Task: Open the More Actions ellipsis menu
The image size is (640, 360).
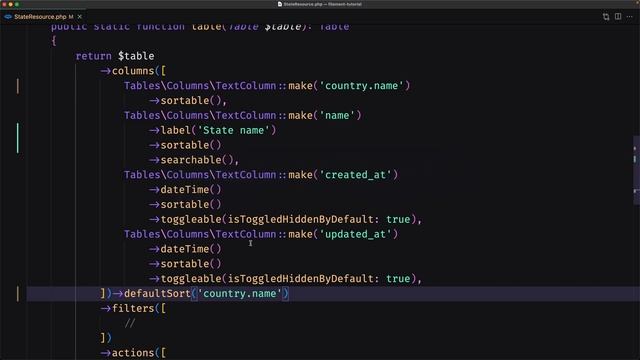Action: point(630,17)
